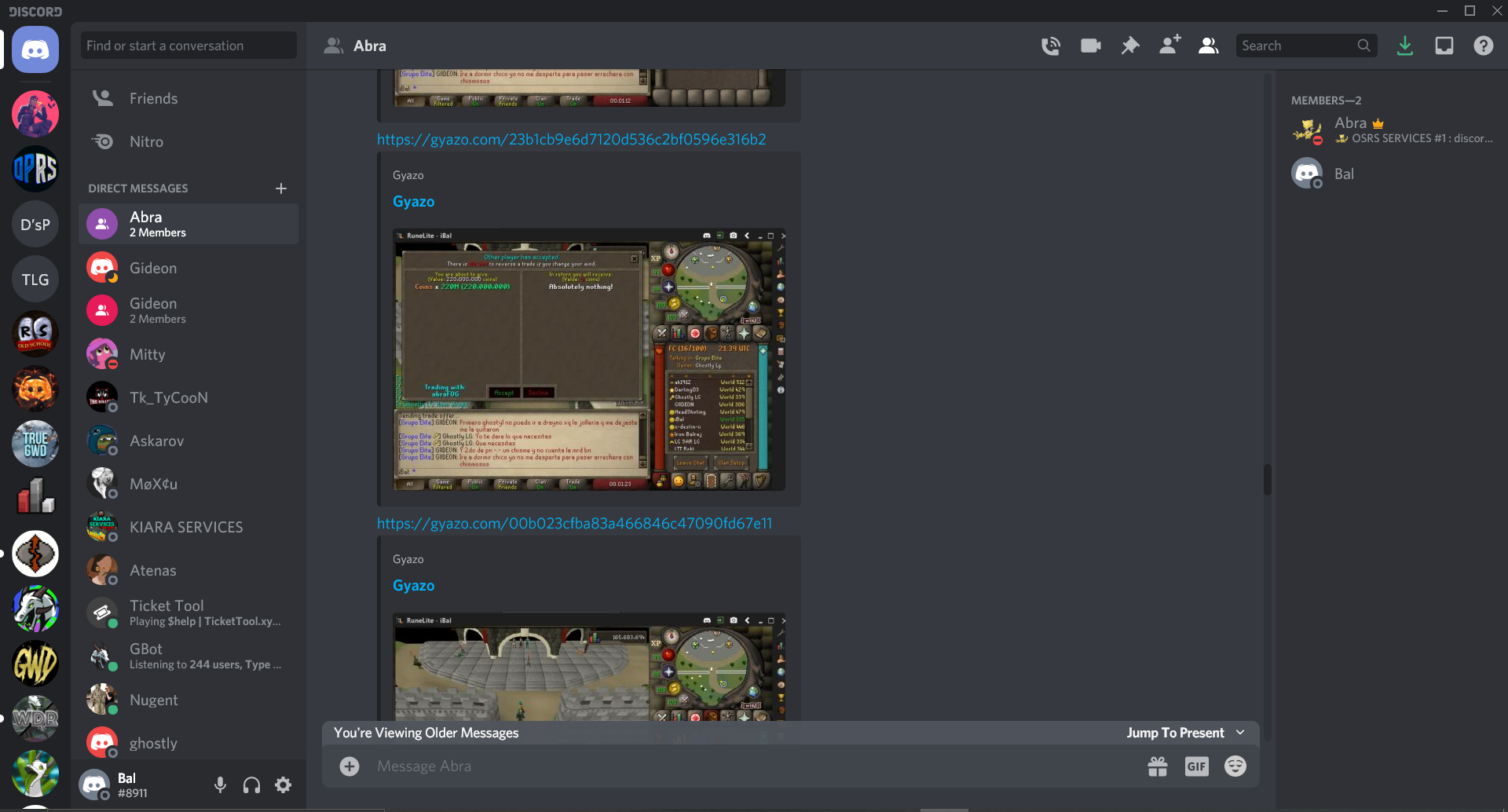Open the WDR server icon
The height and width of the screenshot is (812, 1508).
(35, 719)
